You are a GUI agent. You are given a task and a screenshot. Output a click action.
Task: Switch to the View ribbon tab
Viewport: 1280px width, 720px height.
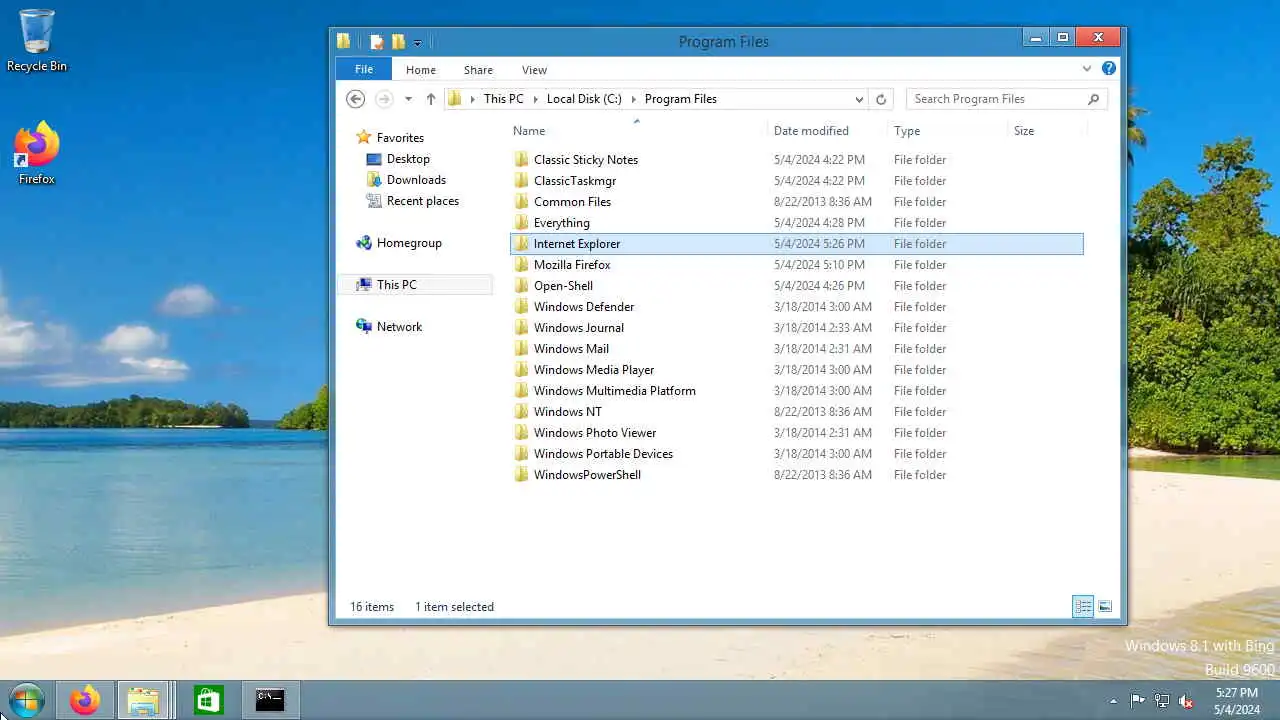pyautogui.click(x=534, y=70)
